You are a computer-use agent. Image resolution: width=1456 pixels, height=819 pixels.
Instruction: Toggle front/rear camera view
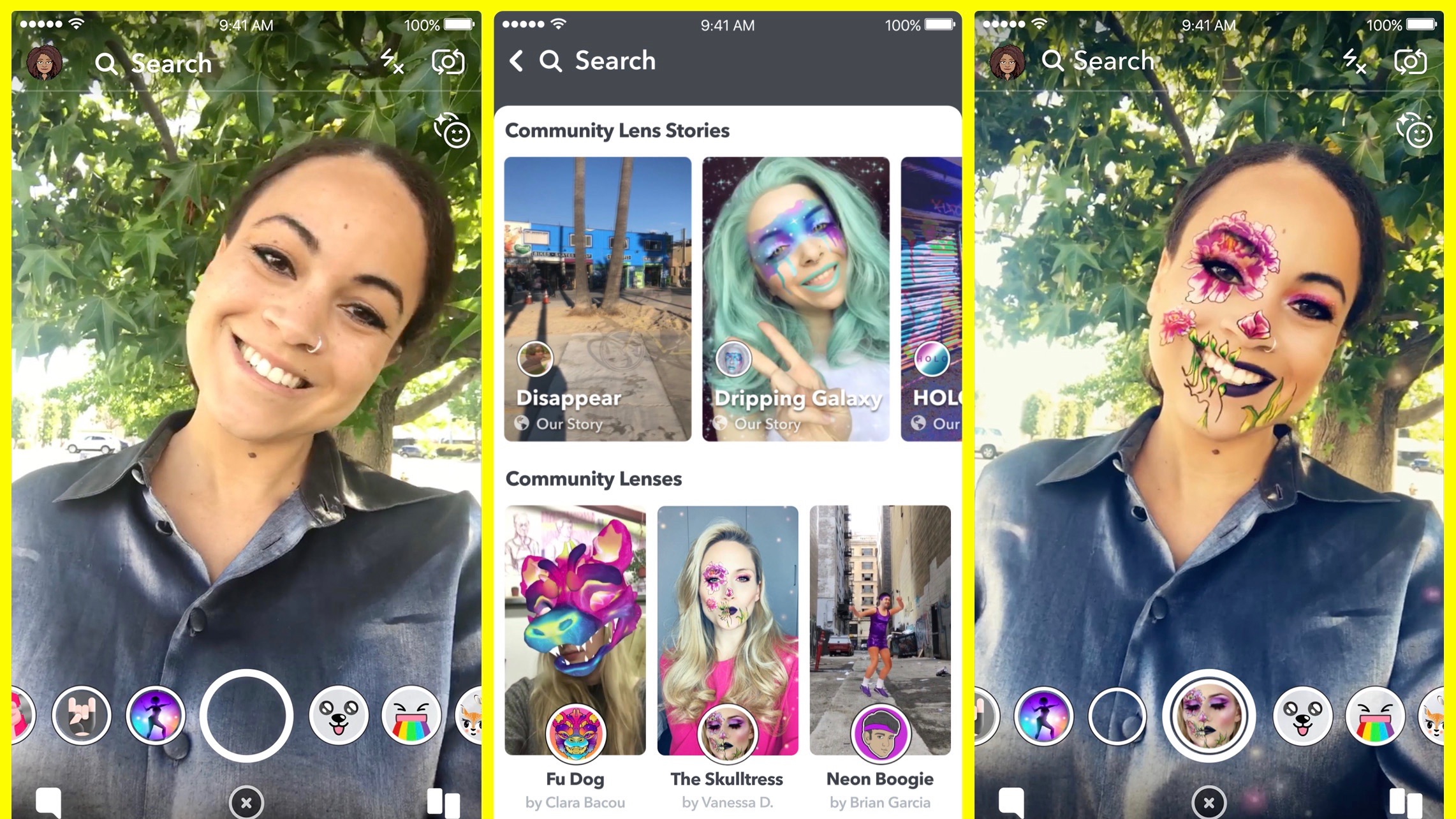449,62
